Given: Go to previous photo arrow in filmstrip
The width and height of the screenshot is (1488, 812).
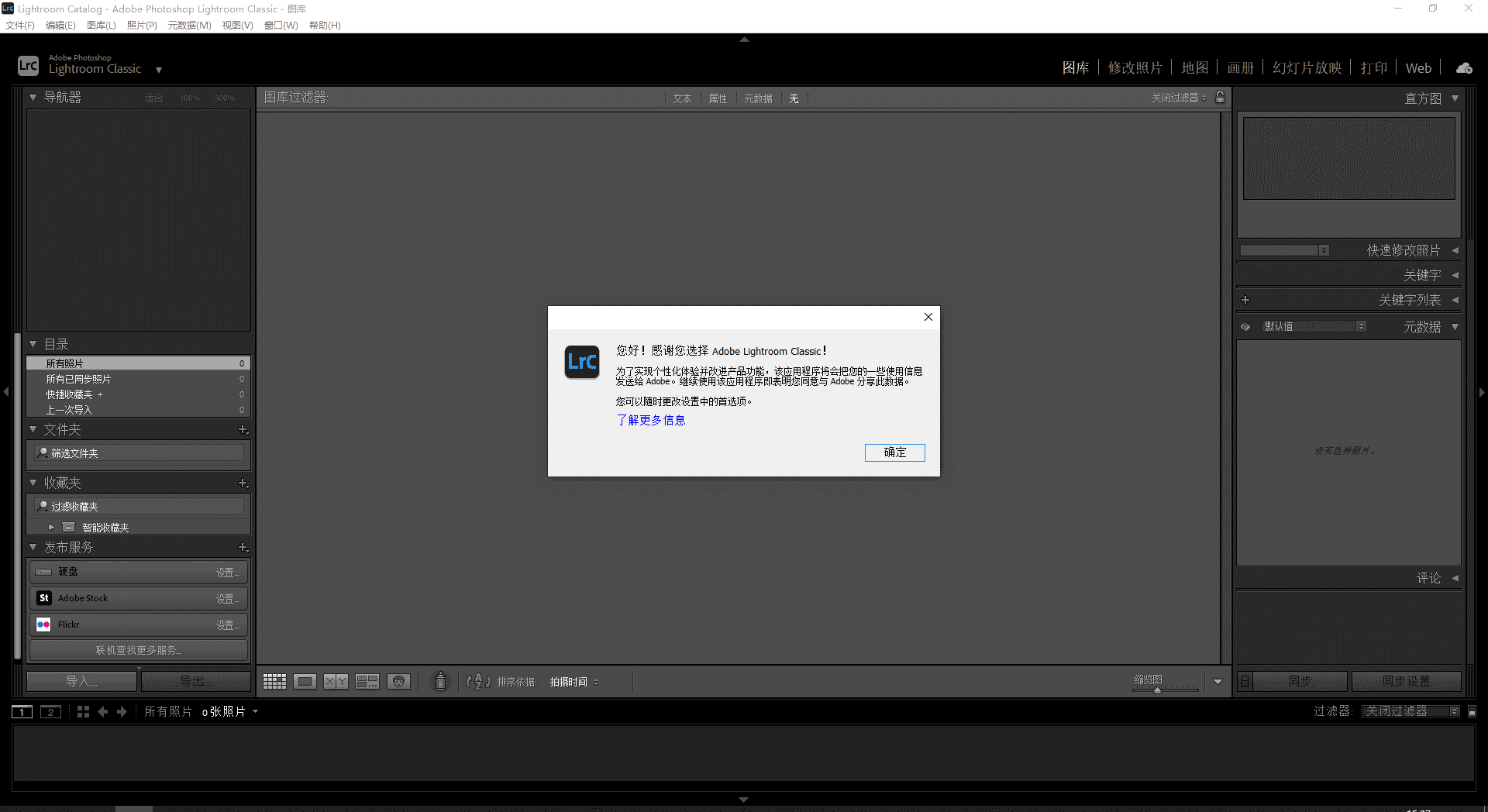Looking at the screenshot, I should click(103, 711).
